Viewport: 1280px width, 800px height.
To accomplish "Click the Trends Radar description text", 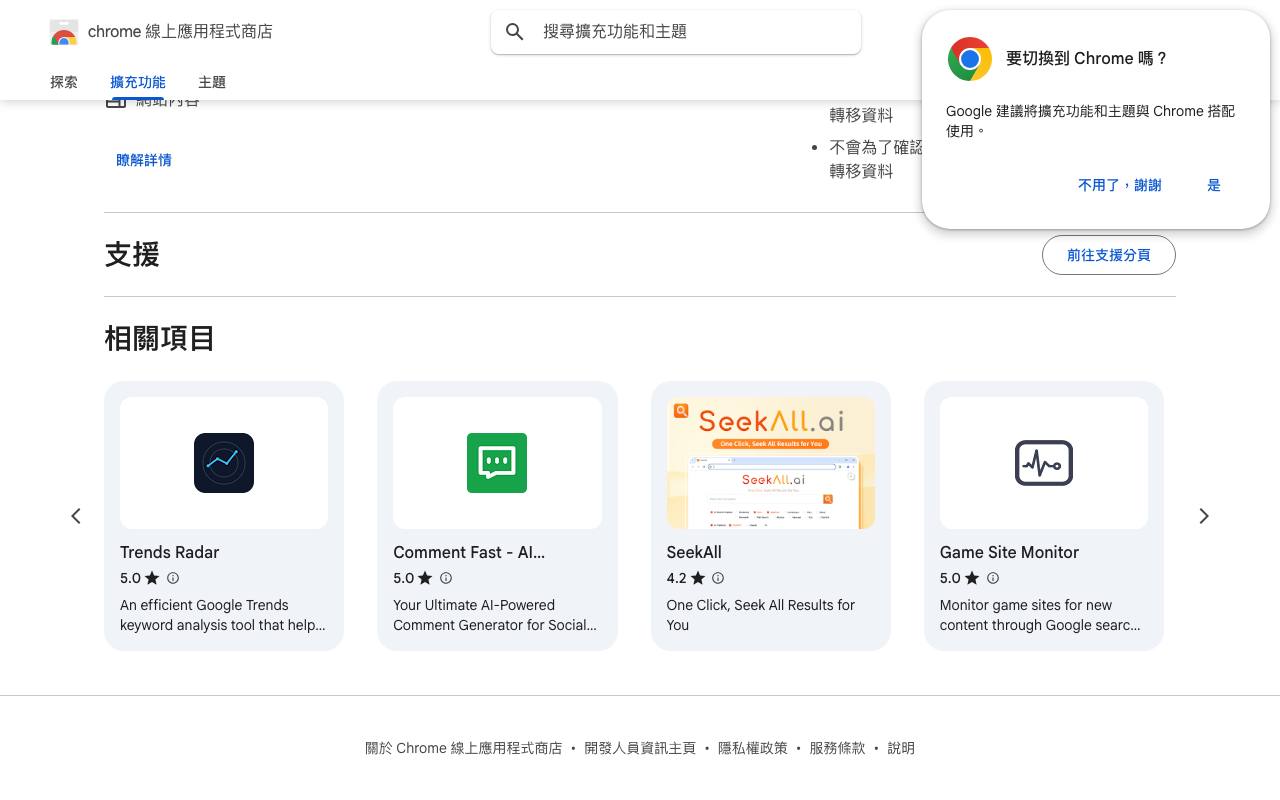I will coord(223,615).
